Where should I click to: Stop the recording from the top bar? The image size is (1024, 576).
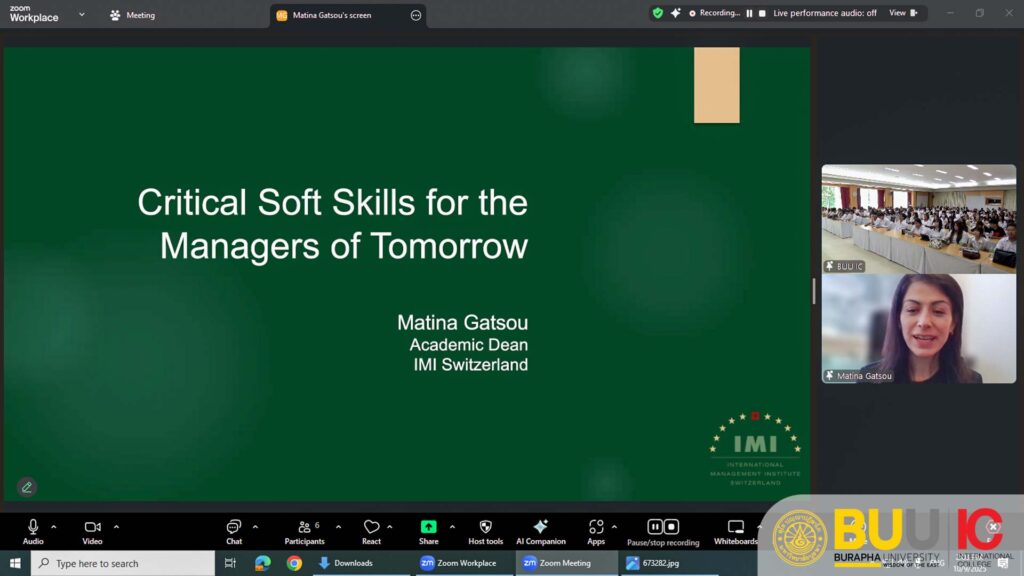pos(762,13)
